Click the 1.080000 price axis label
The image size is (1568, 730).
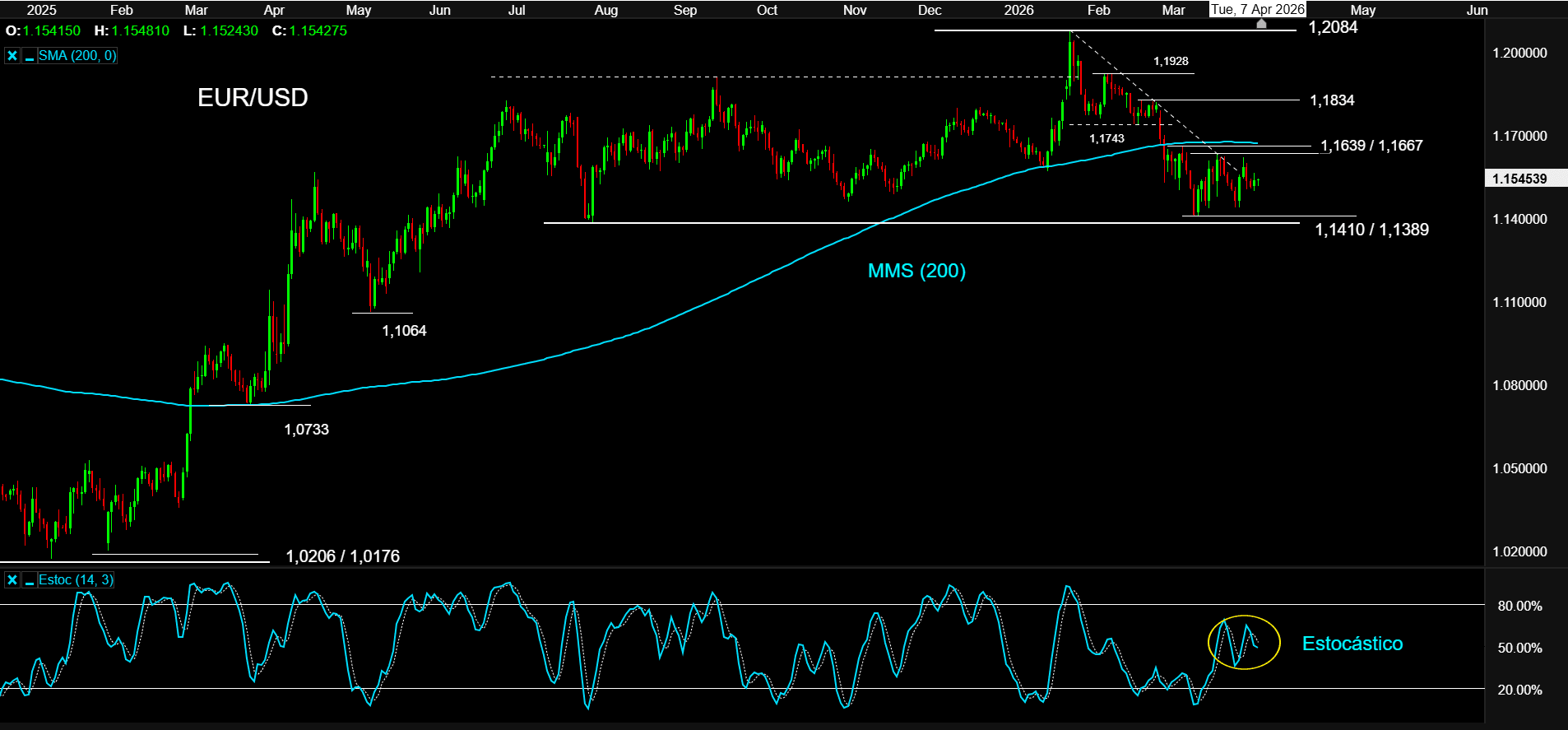tap(1519, 385)
